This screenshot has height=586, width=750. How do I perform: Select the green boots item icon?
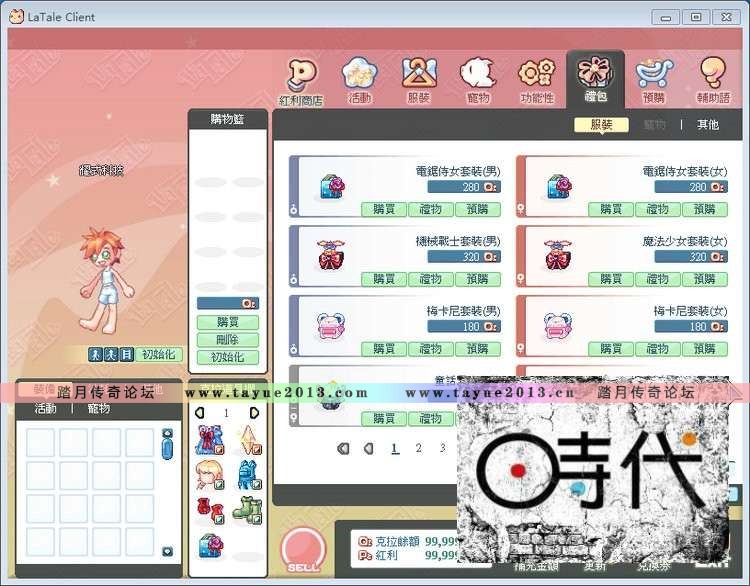pos(247,510)
